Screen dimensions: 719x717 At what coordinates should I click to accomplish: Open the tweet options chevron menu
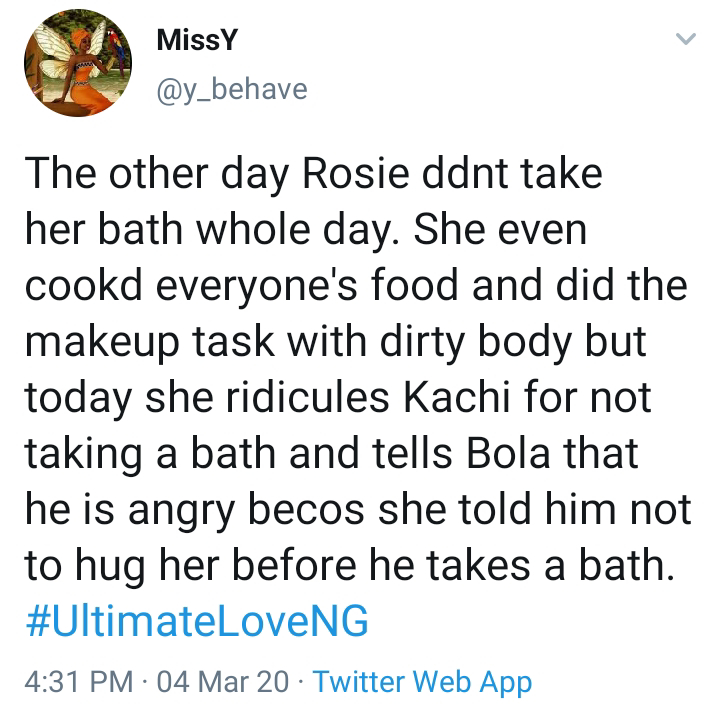click(686, 39)
